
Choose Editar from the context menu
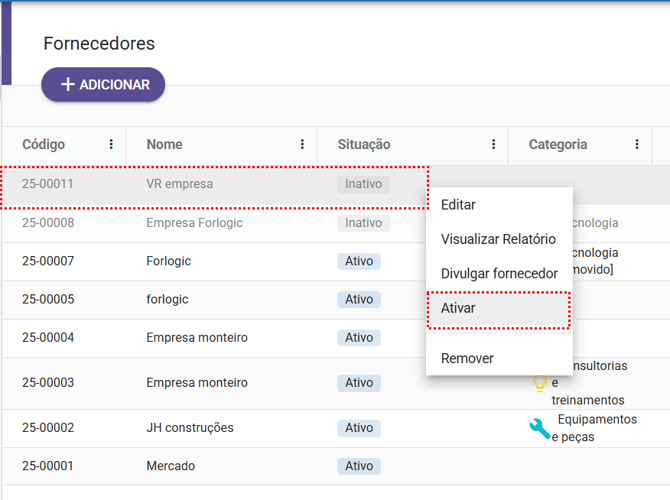point(458,205)
